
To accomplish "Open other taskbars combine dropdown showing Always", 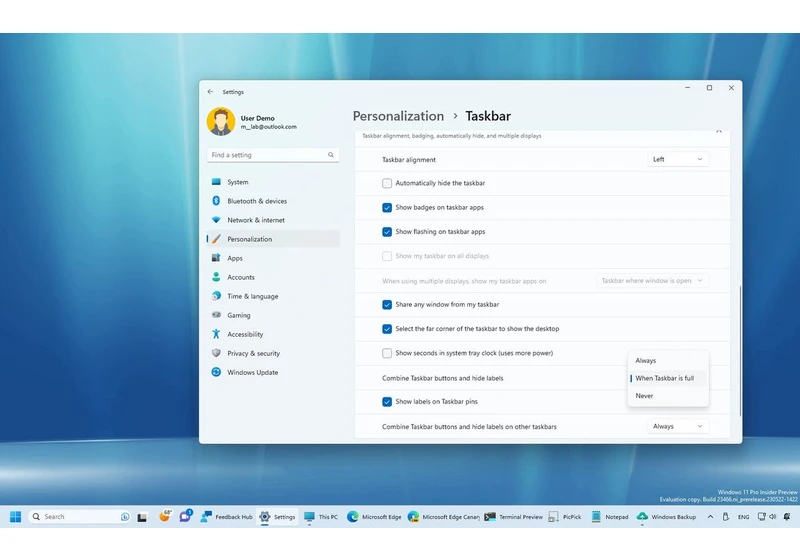I will [x=678, y=426].
